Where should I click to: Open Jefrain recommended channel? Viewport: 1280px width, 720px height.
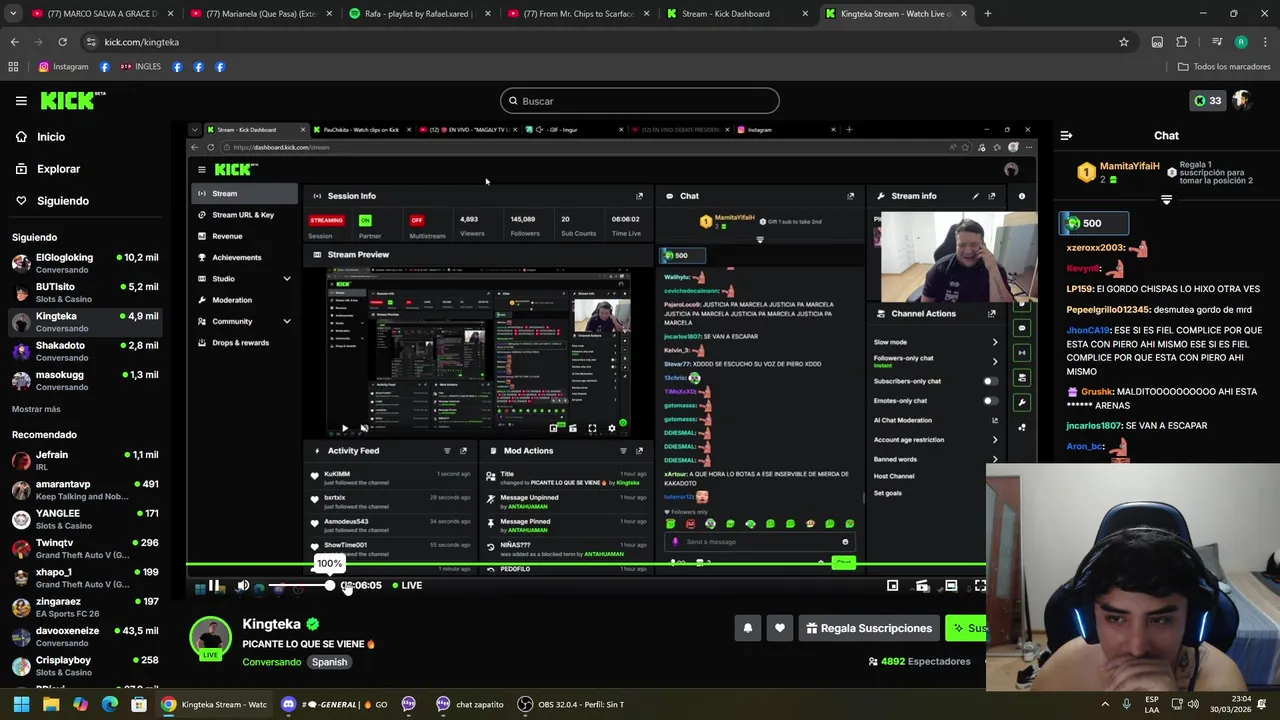[86, 460]
